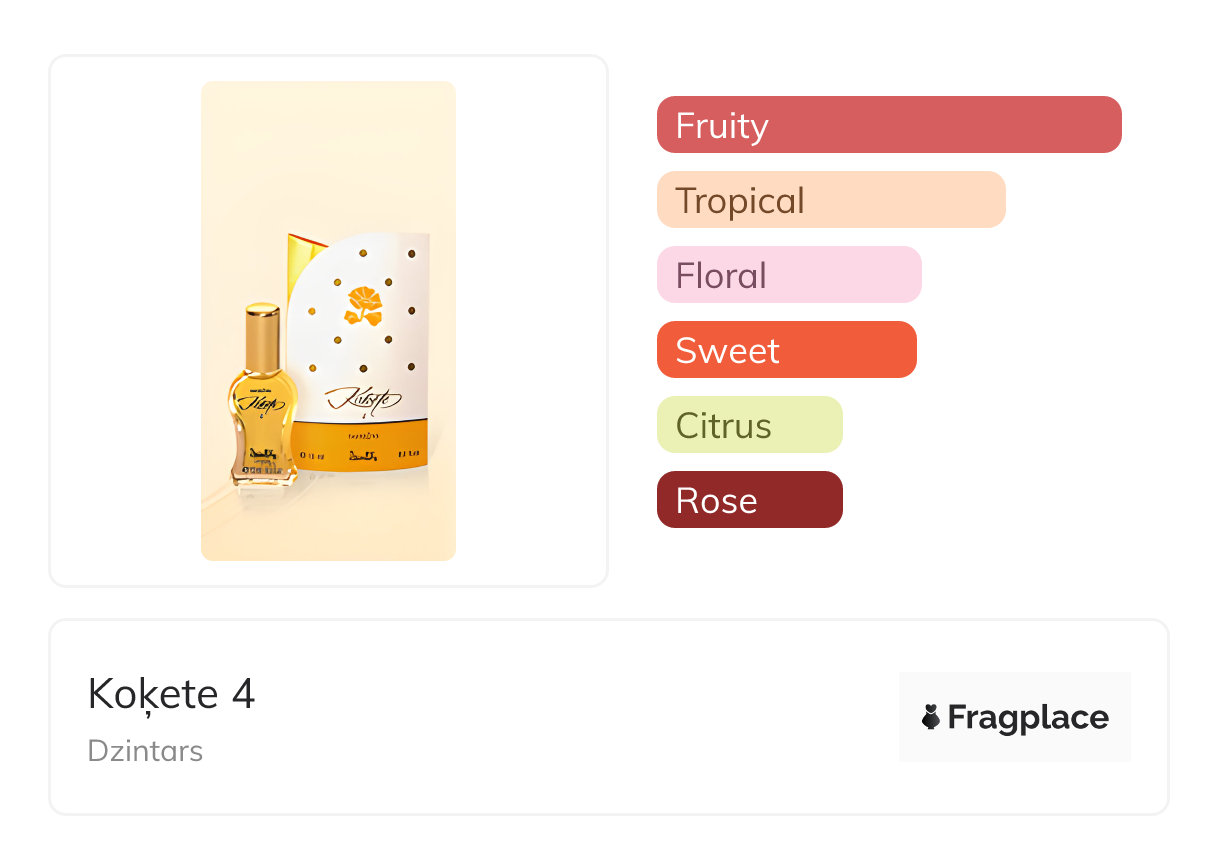The width and height of the screenshot is (1218, 864).
Task: Select the Tropical accord bar
Action: tap(830, 200)
